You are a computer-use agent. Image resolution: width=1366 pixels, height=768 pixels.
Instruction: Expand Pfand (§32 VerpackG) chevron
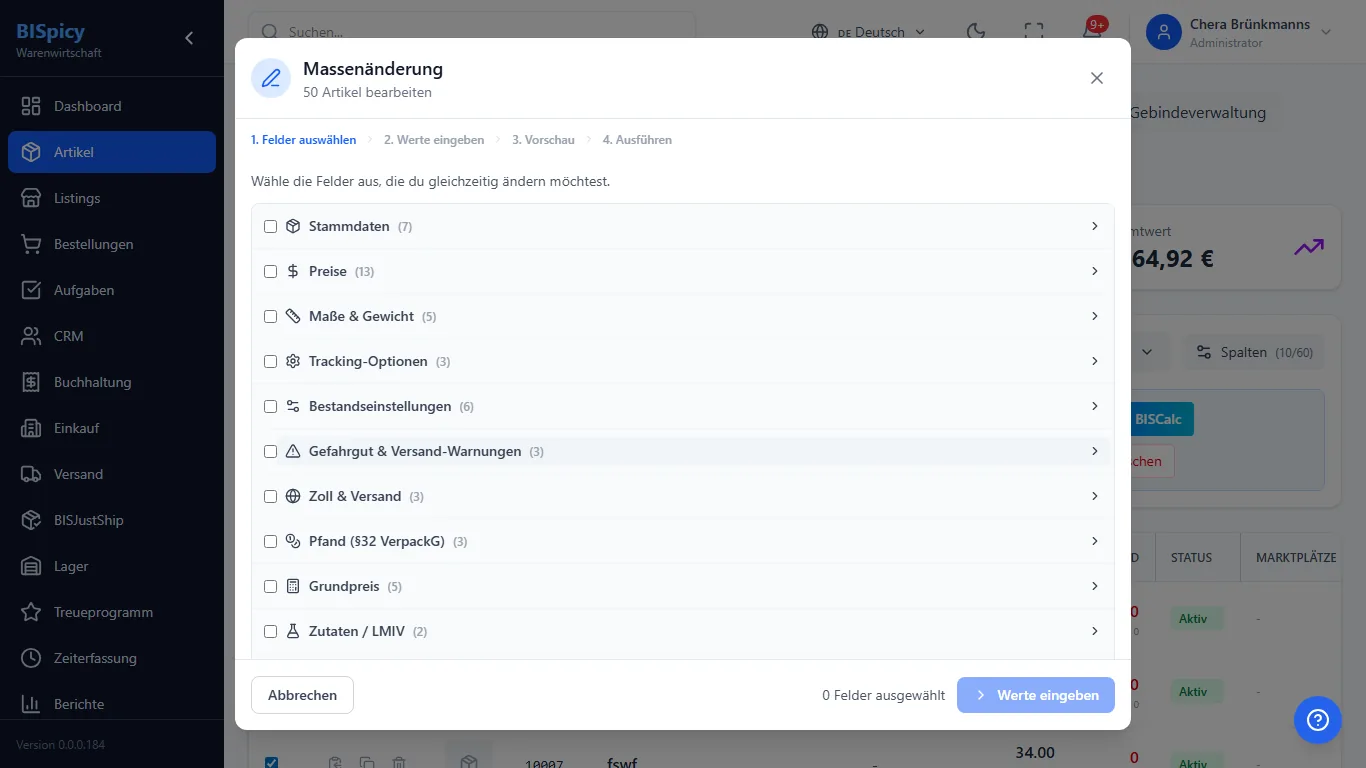(1095, 541)
